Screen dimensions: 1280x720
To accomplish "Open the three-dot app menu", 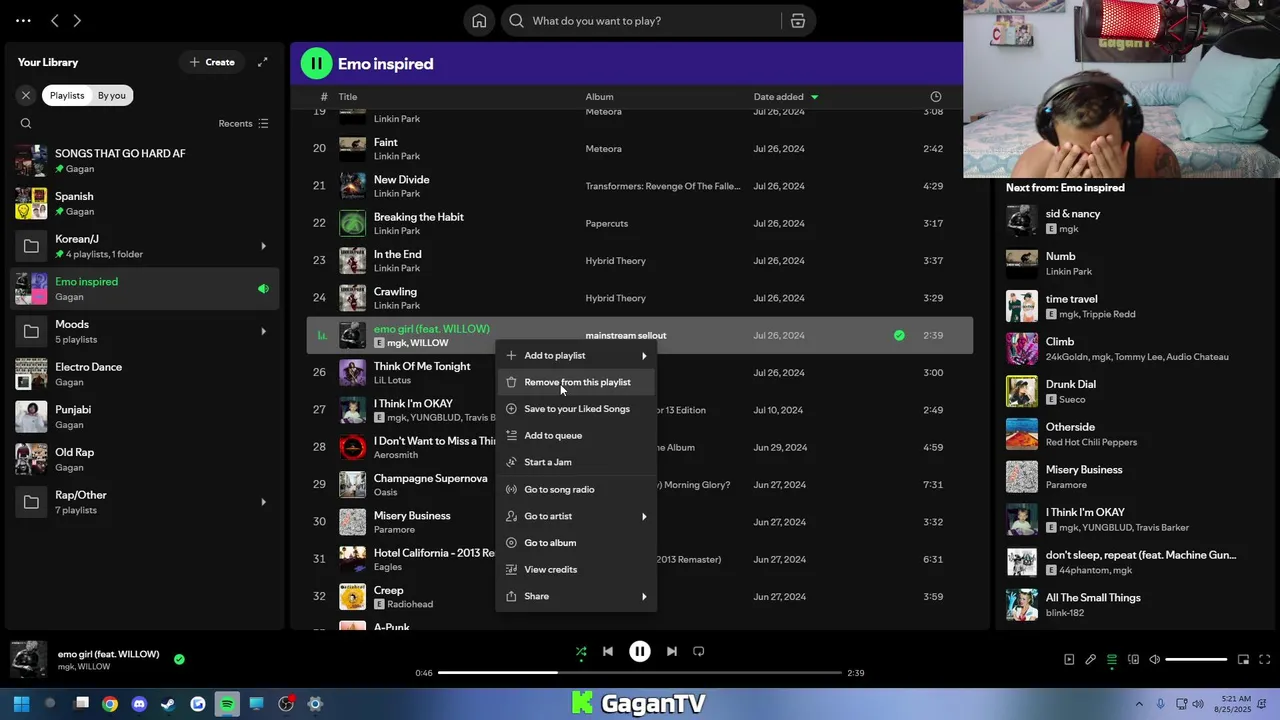I will coord(23,20).
